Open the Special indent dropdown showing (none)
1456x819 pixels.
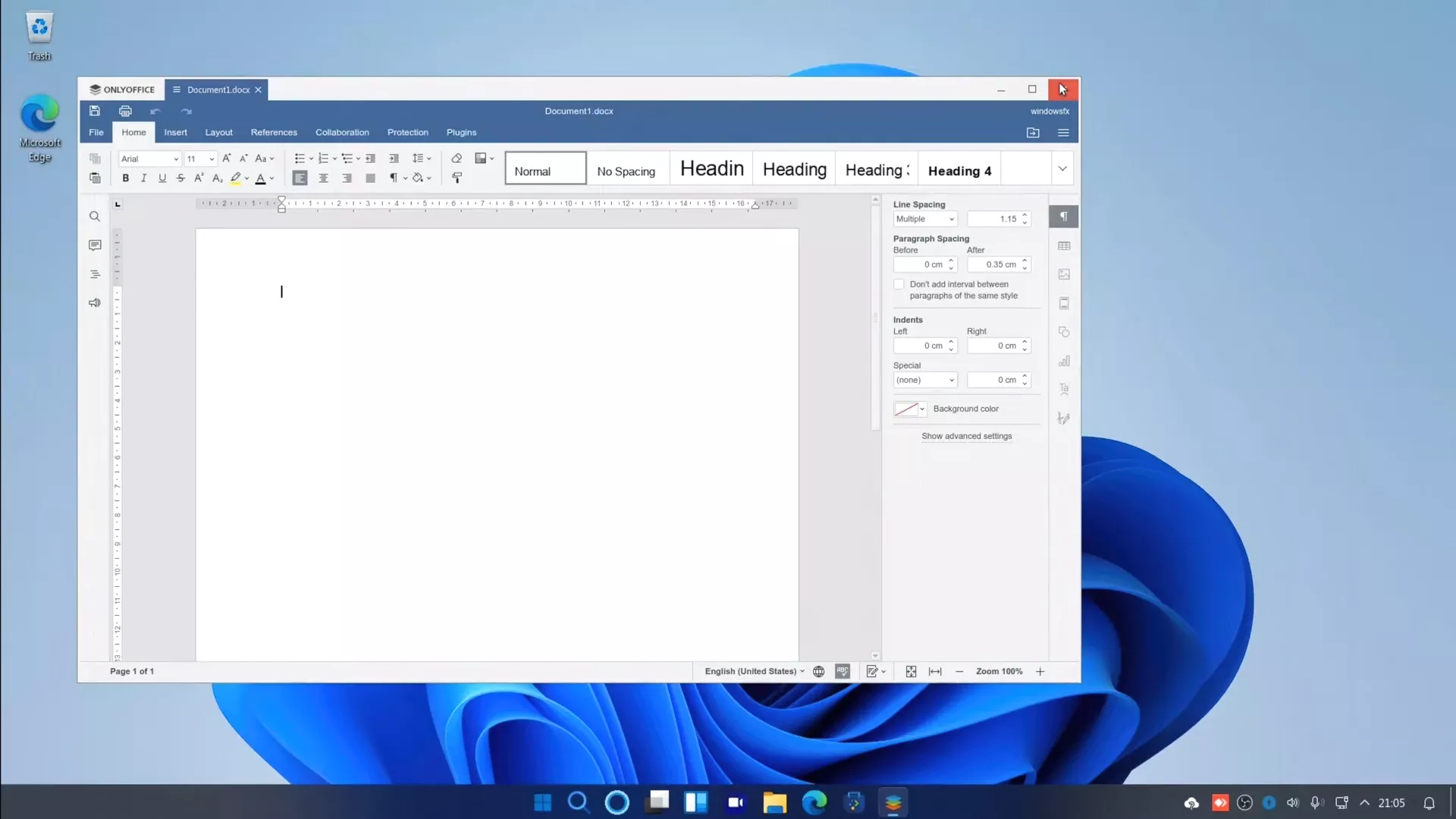(x=925, y=380)
